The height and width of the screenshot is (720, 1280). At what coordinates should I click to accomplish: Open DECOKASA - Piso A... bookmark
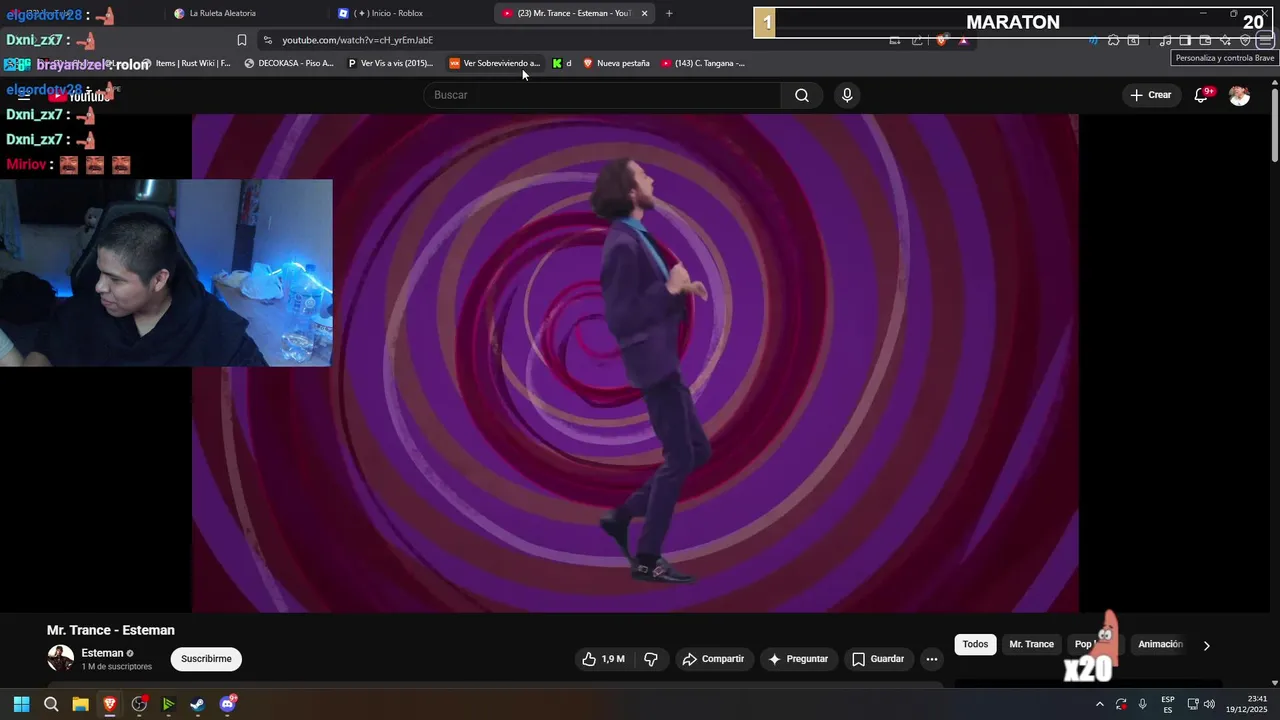tap(289, 63)
